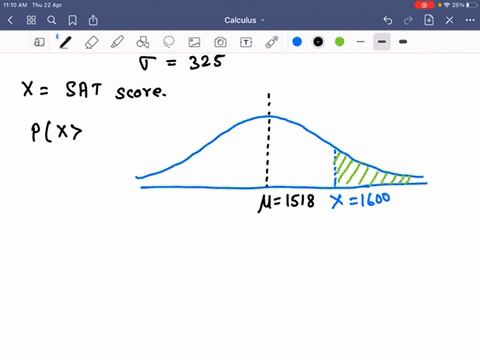
Task: Select the Eraser tool
Action: [x=91, y=42]
